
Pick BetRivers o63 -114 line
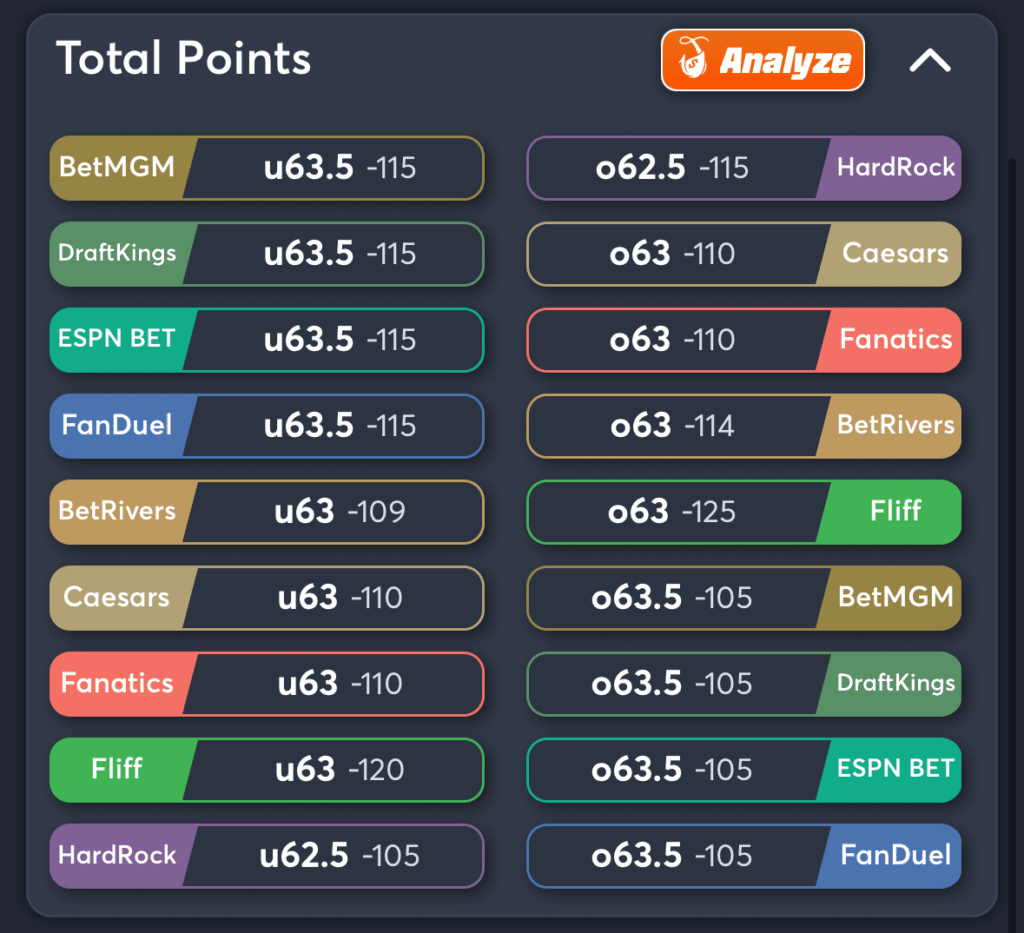point(744,426)
